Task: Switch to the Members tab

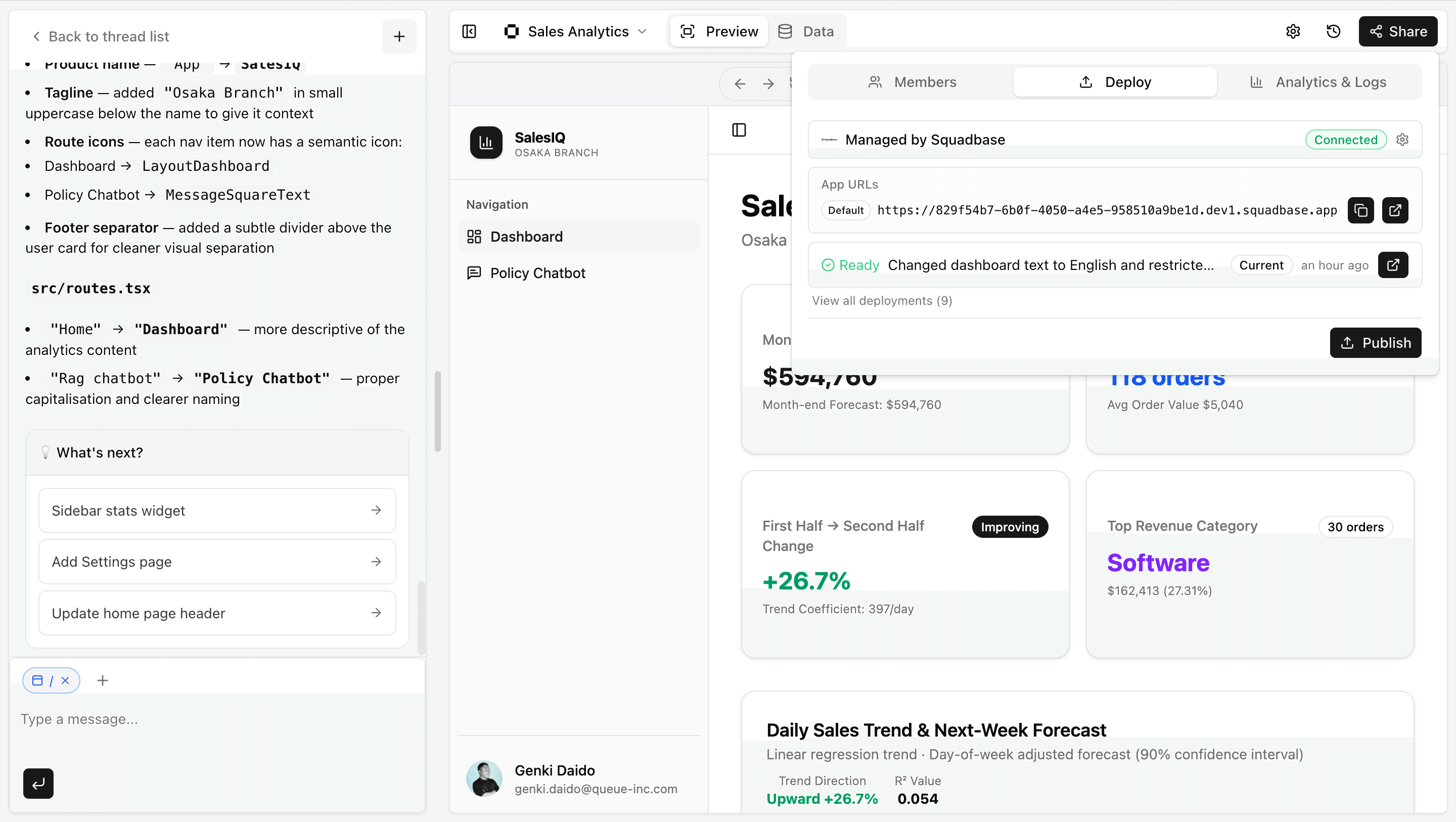Action: (912, 82)
